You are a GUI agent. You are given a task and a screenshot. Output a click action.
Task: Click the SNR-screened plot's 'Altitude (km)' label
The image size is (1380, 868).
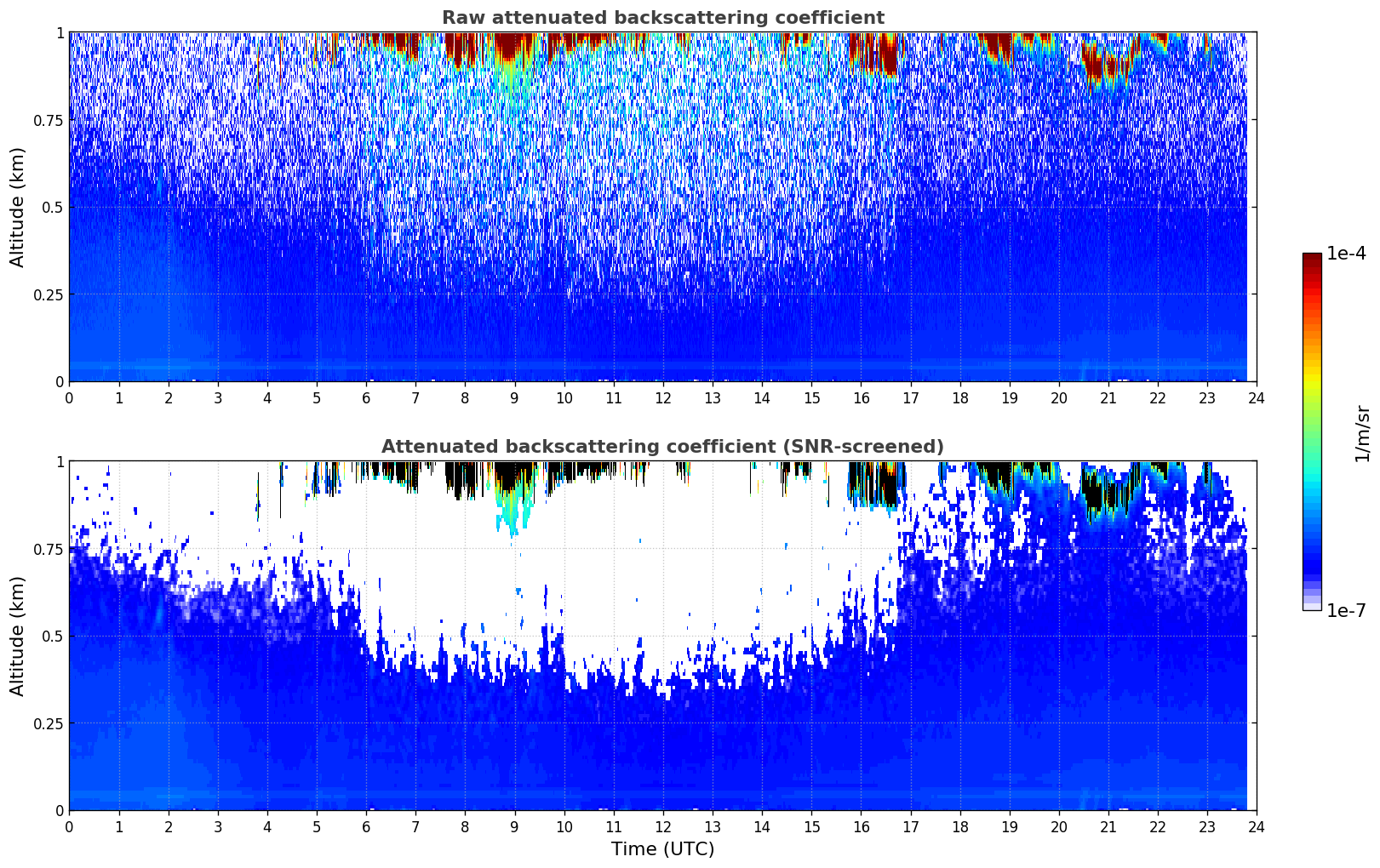click(18, 636)
